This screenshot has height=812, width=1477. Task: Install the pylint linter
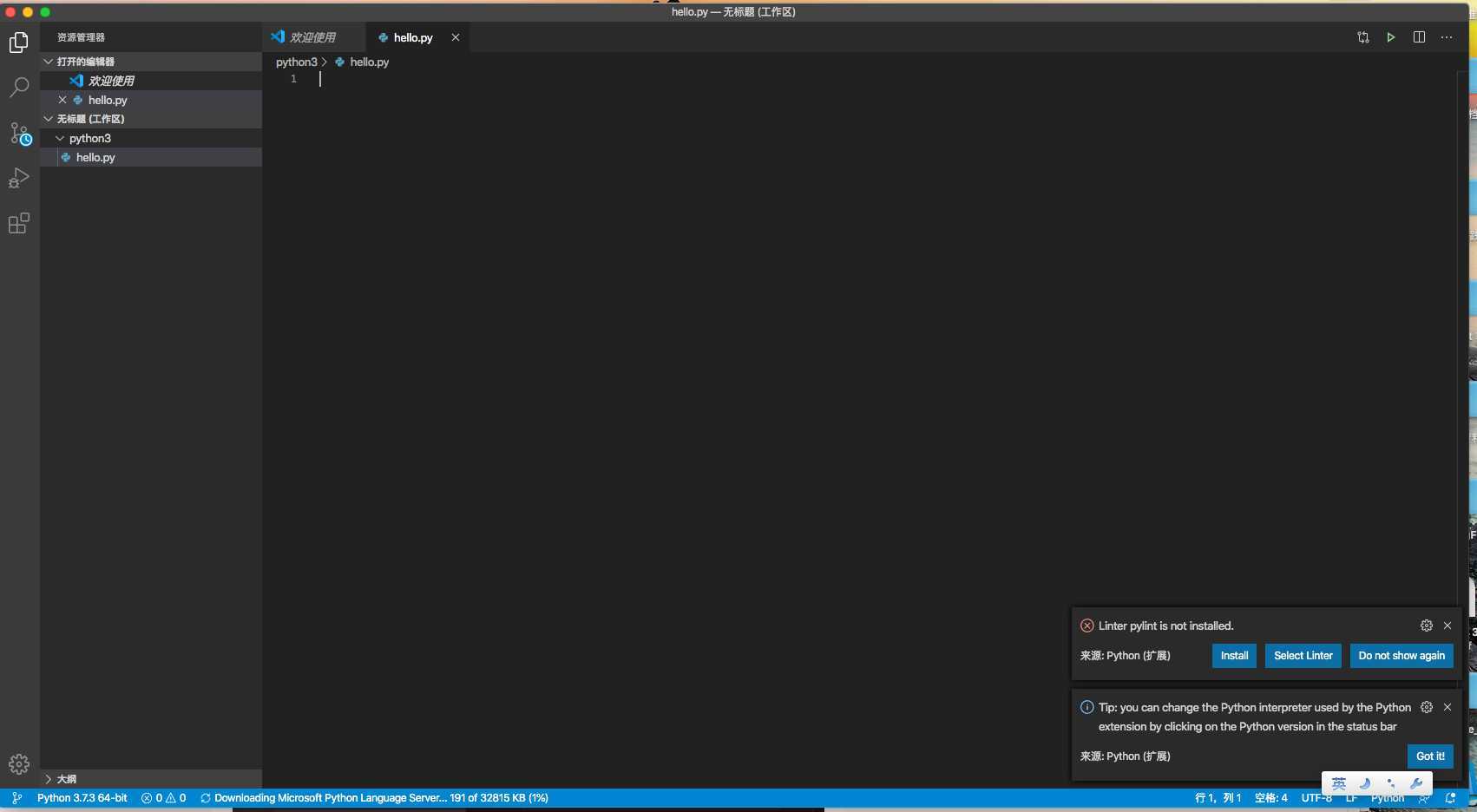tap(1234, 656)
